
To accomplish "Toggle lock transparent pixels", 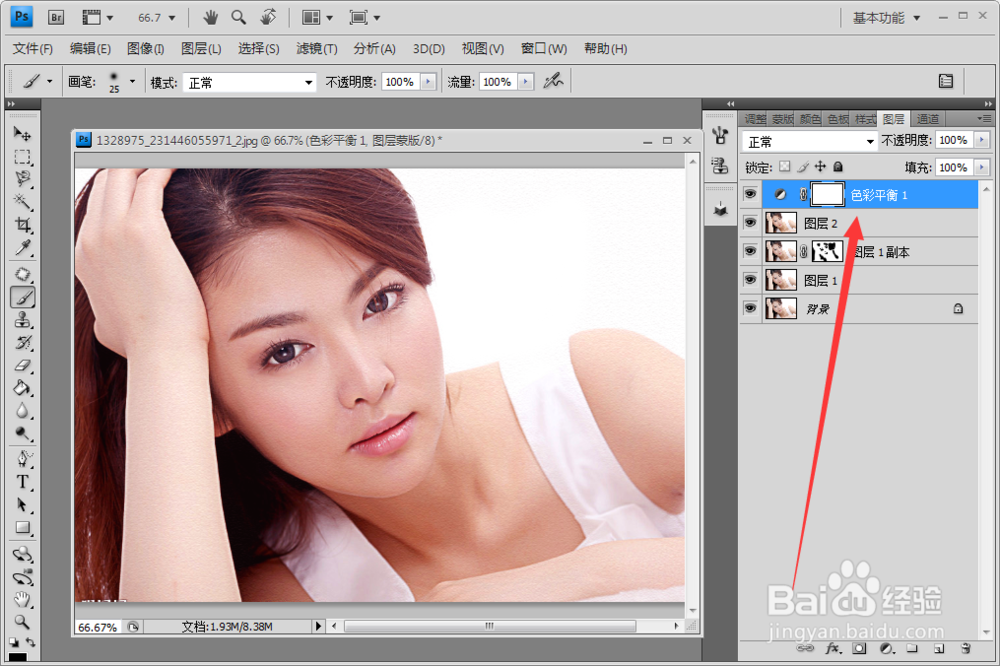I will tap(785, 166).
